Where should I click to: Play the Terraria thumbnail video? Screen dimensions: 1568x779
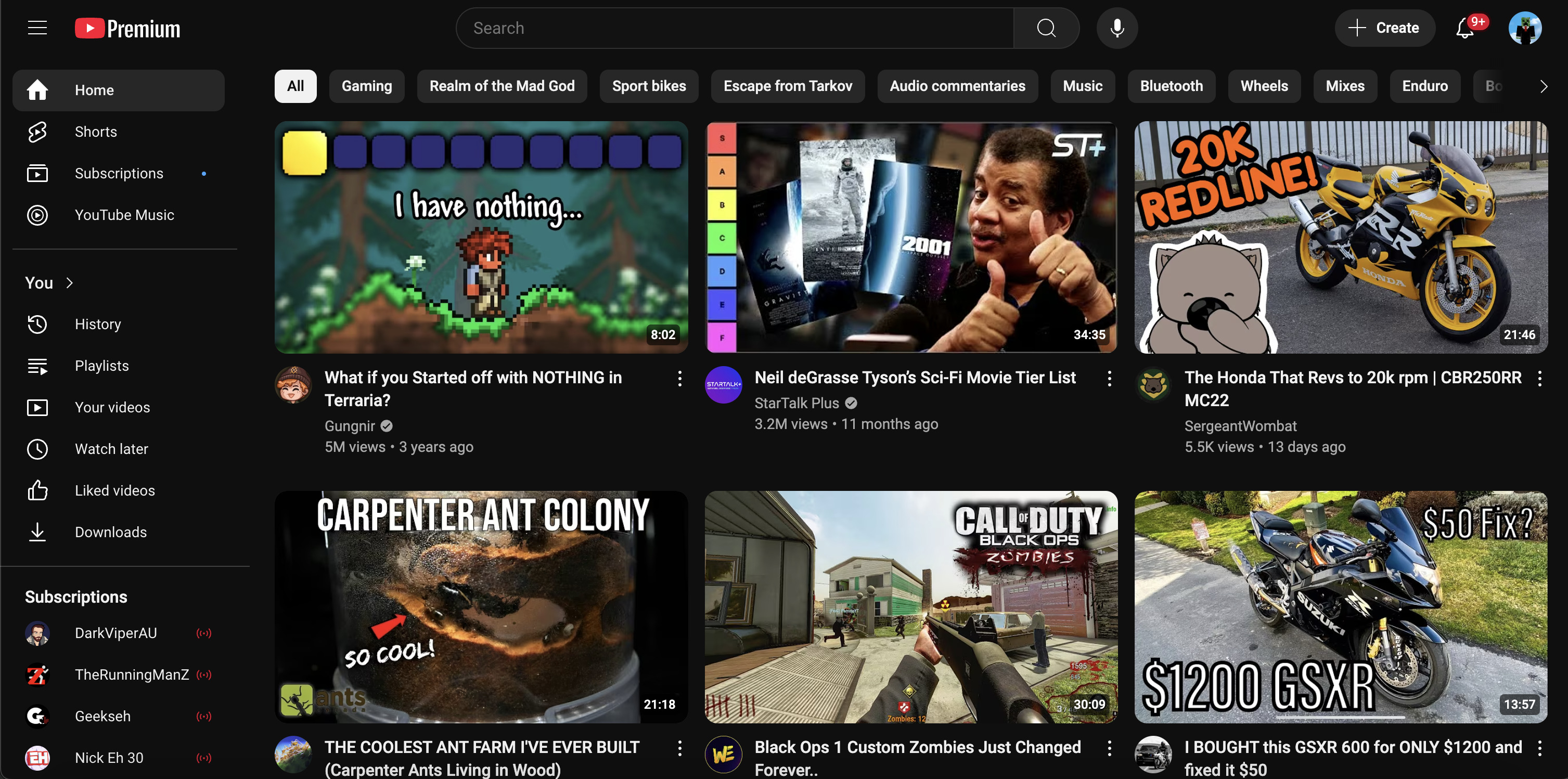481,237
